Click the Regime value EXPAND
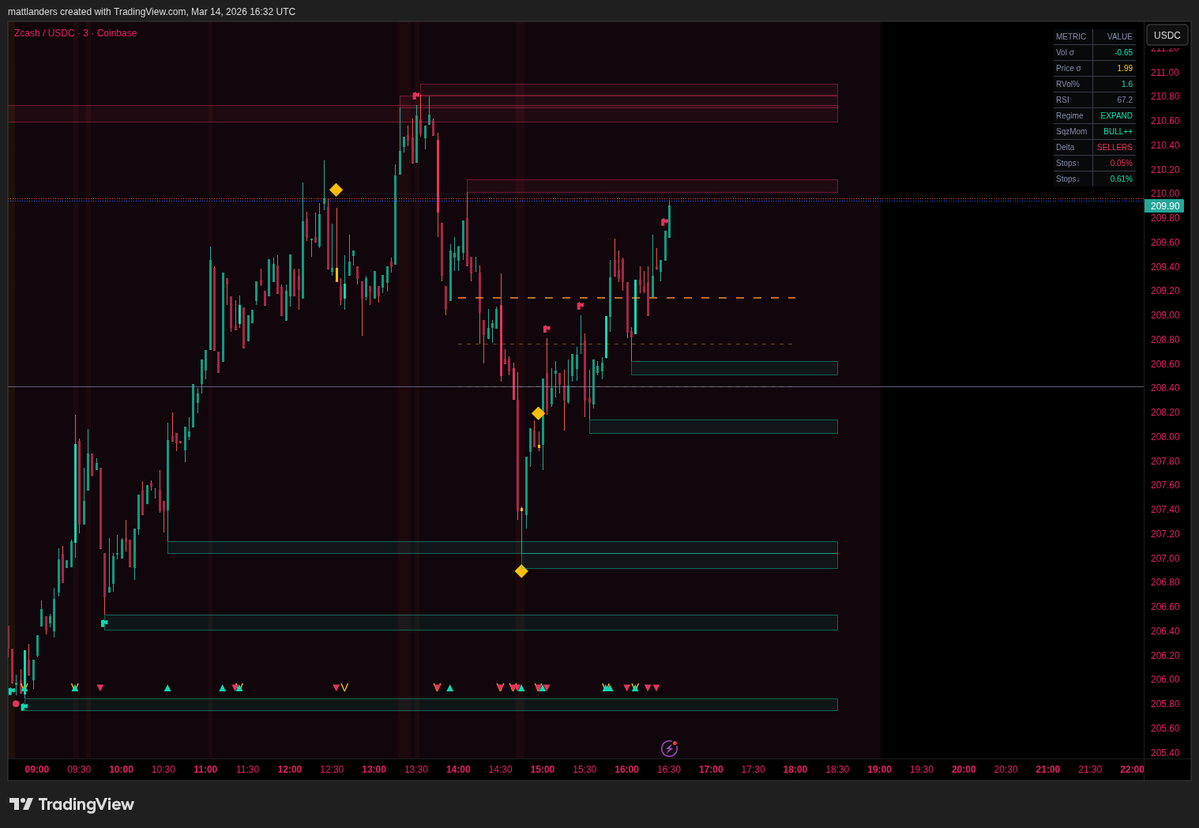 point(1116,115)
